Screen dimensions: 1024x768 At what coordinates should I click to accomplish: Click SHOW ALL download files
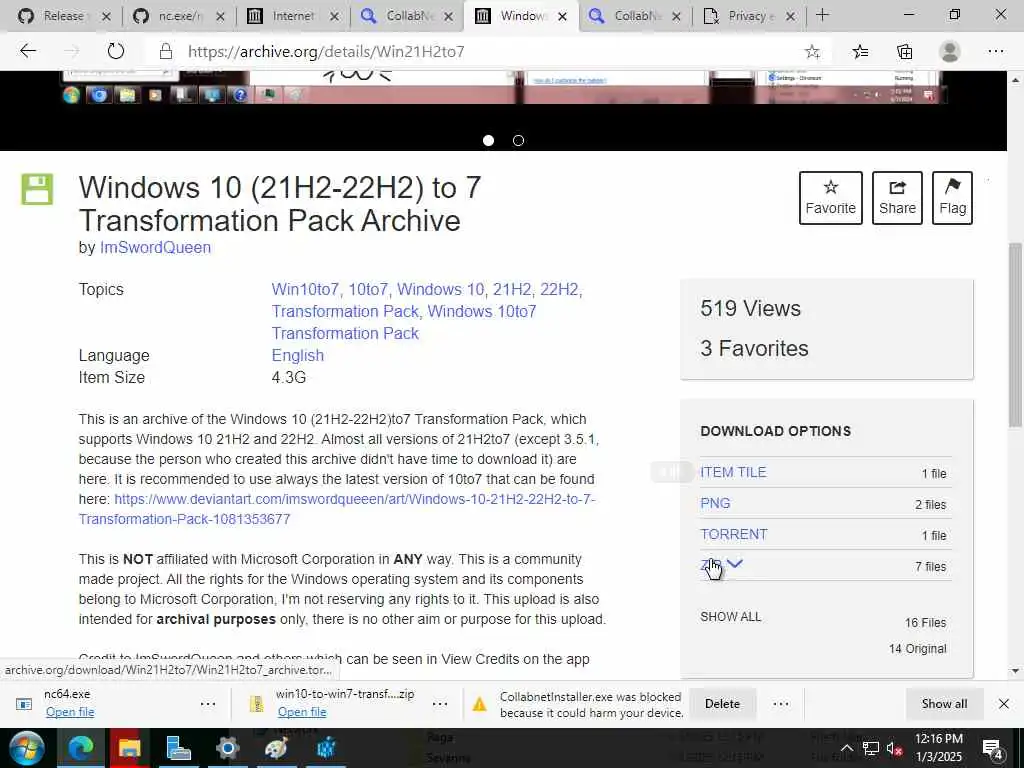tap(730, 616)
